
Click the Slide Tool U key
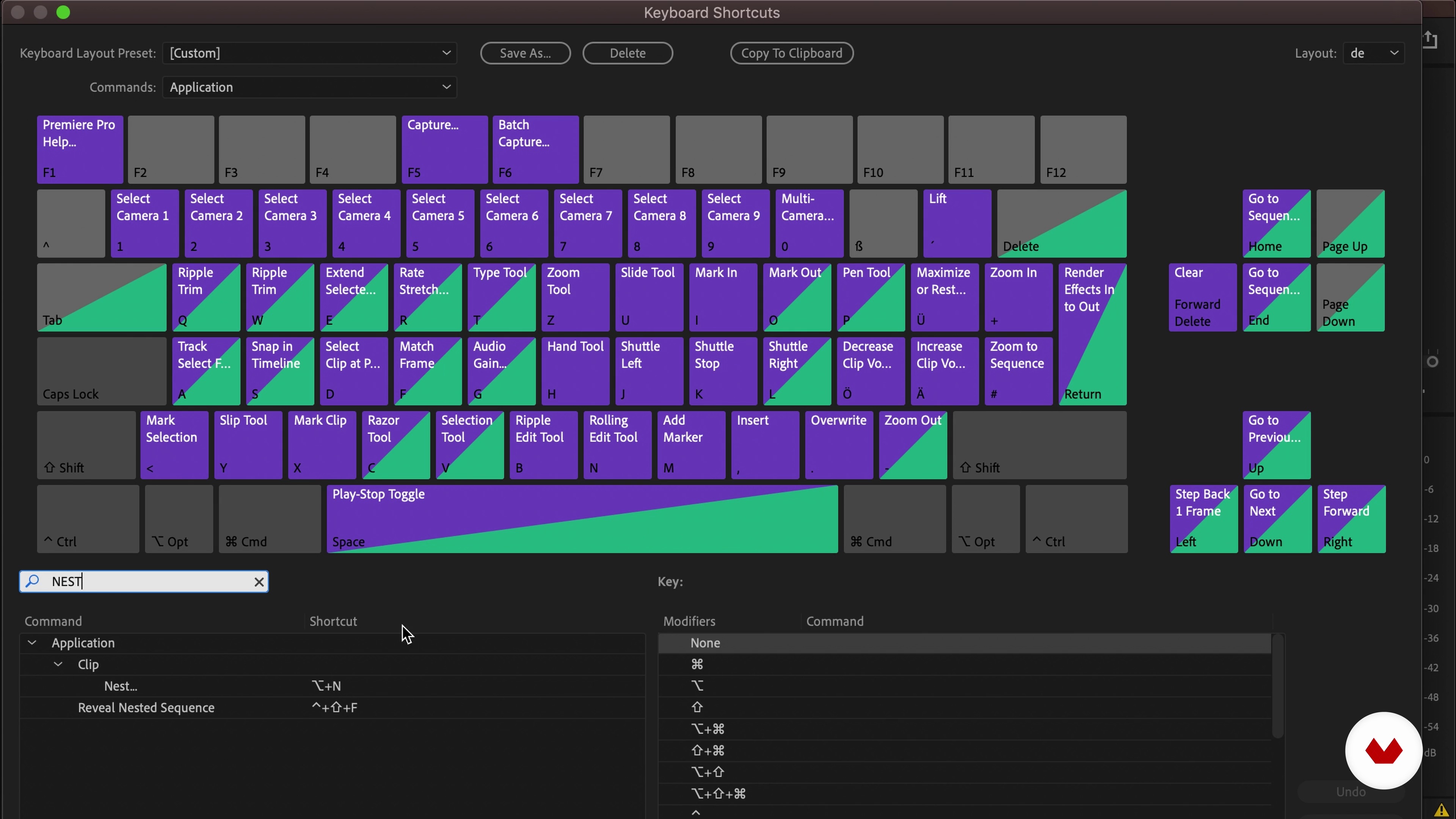[x=650, y=297]
